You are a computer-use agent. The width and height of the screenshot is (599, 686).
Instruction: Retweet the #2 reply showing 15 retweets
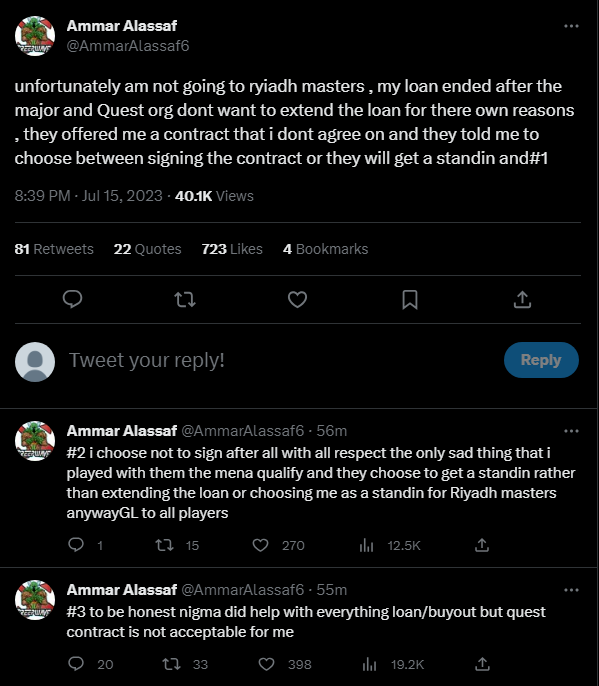point(165,545)
